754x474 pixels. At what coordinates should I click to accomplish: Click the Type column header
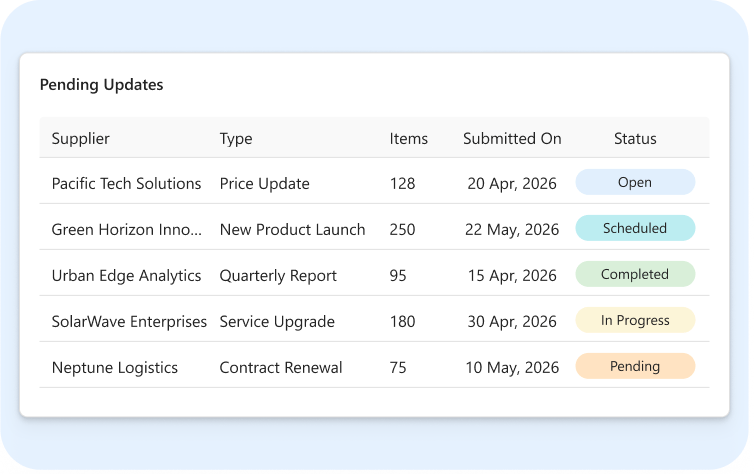236,139
